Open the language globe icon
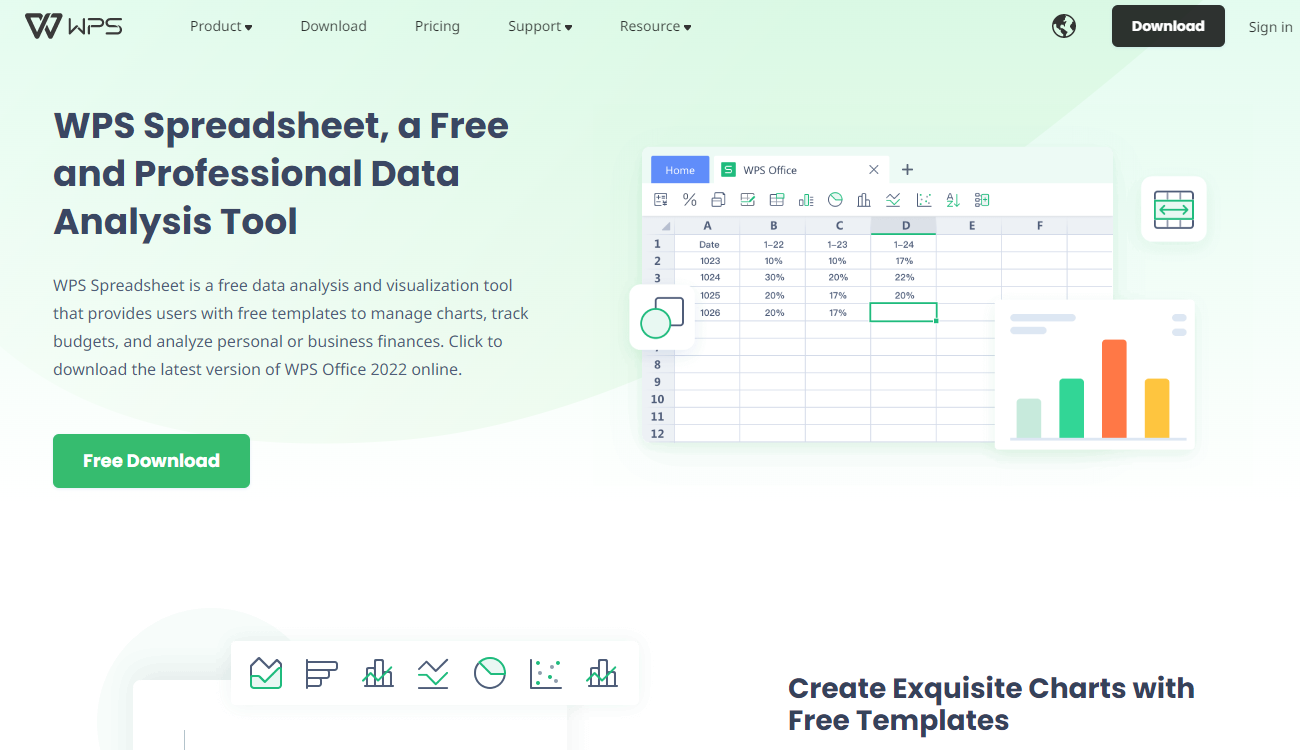The height and width of the screenshot is (750, 1300). click(1064, 26)
